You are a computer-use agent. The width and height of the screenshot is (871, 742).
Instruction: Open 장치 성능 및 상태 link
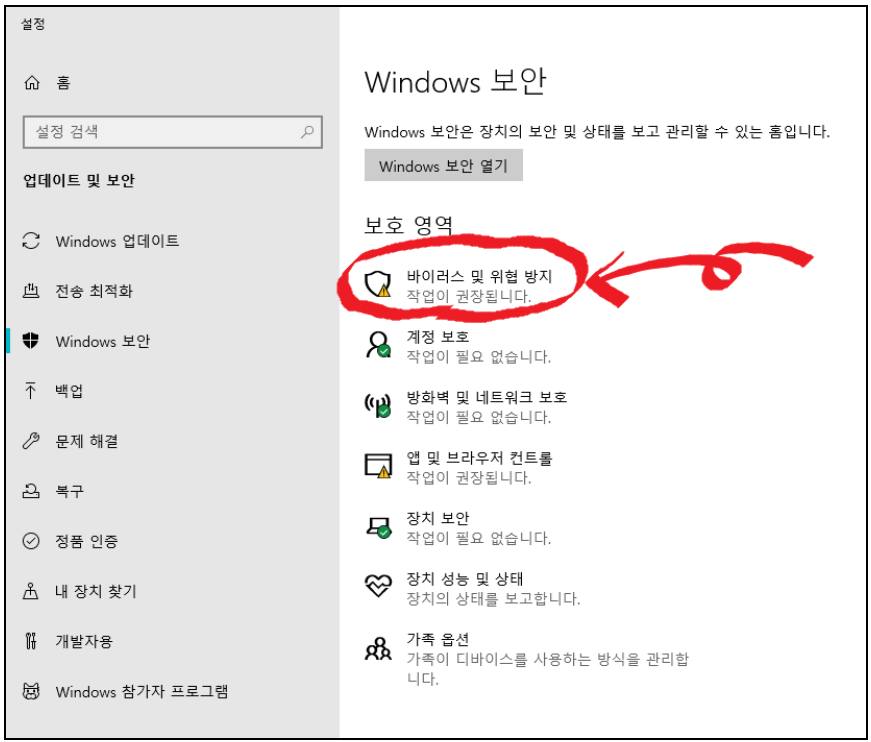[x=465, y=579]
